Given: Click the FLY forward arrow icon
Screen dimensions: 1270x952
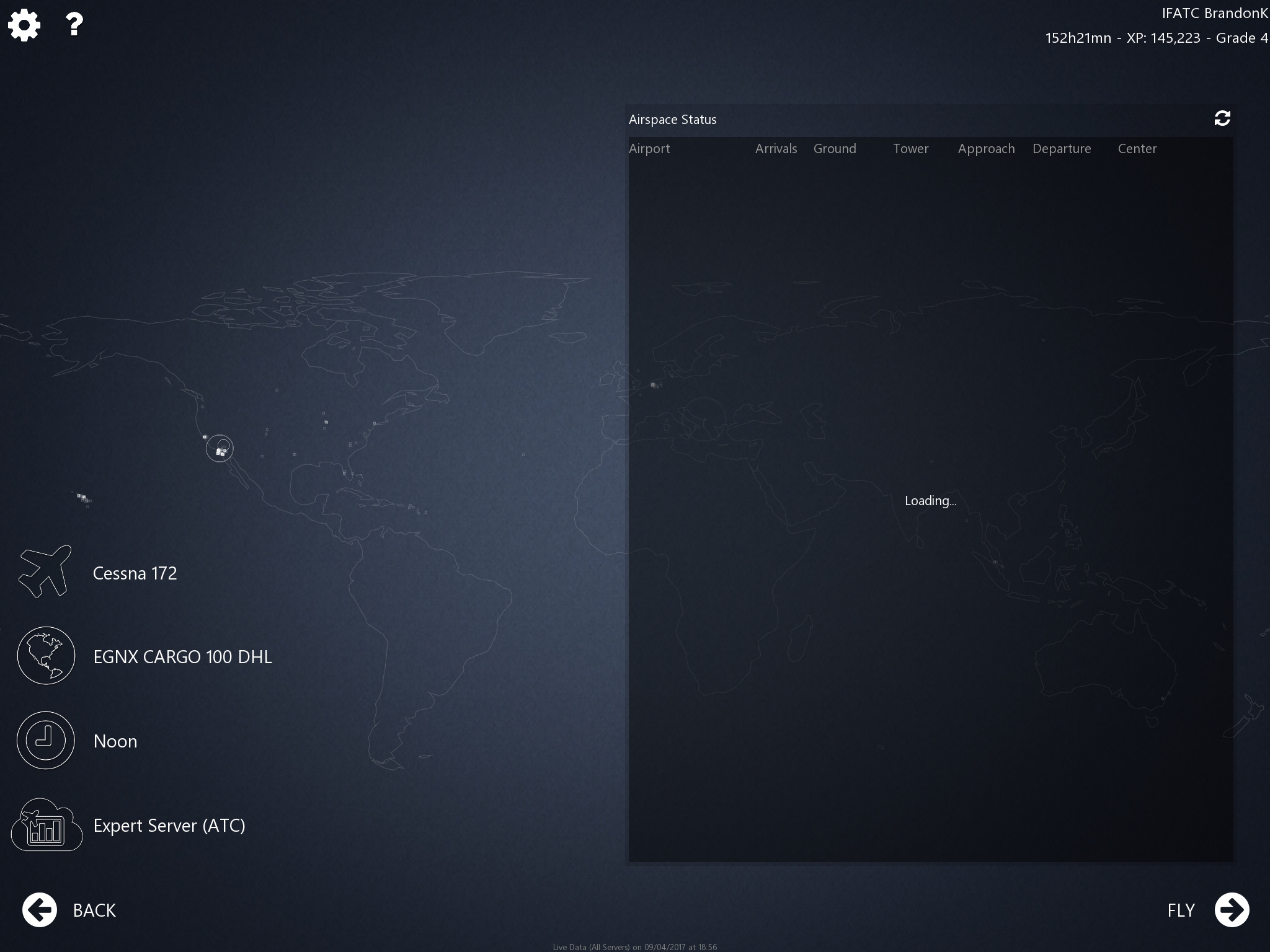Looking at the screenshot, I should (1231, 910).
